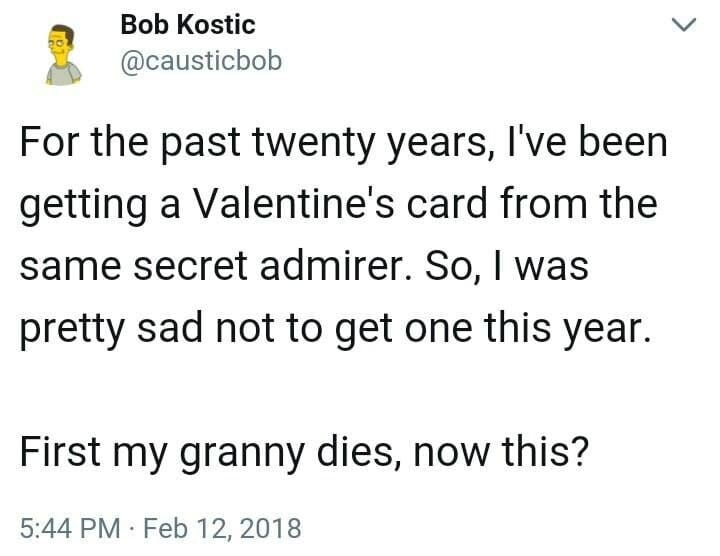Visit the @causticbob handle link
The width and height of the screenshot is (720, 556).
click(x=200, y=61)
